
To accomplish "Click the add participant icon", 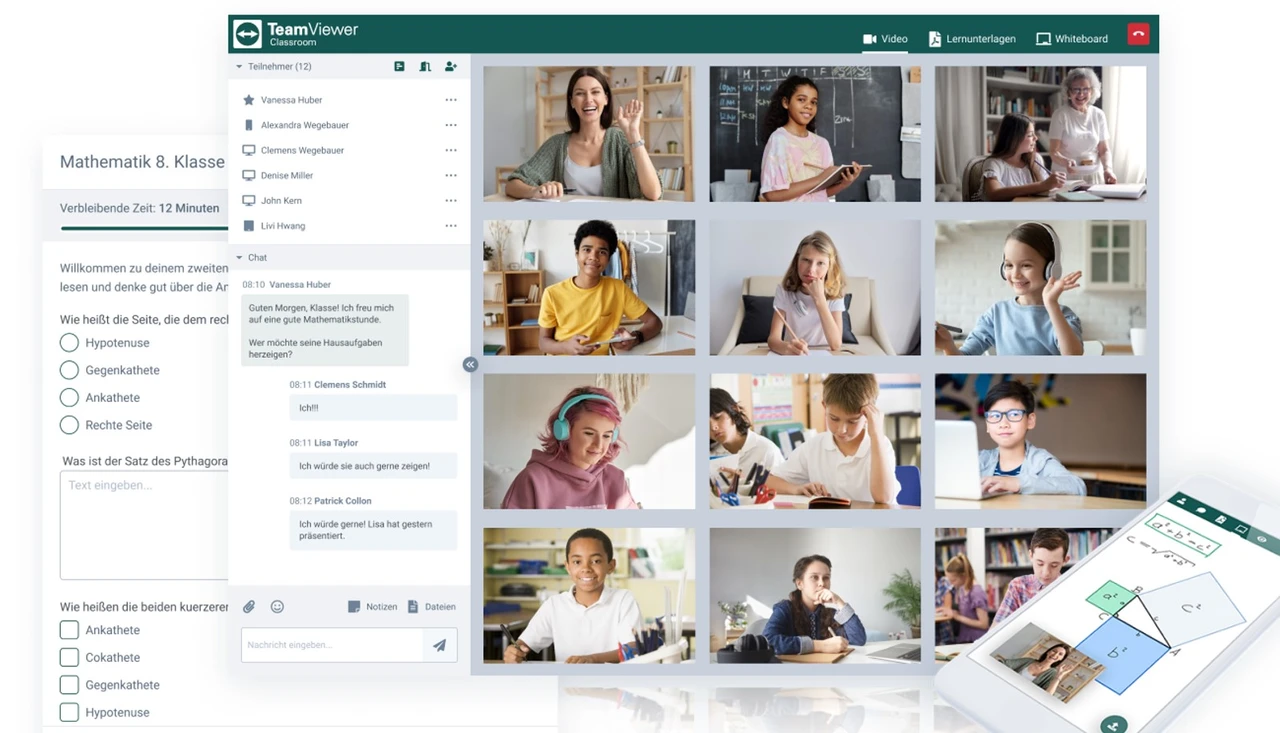I will (451, 67).
